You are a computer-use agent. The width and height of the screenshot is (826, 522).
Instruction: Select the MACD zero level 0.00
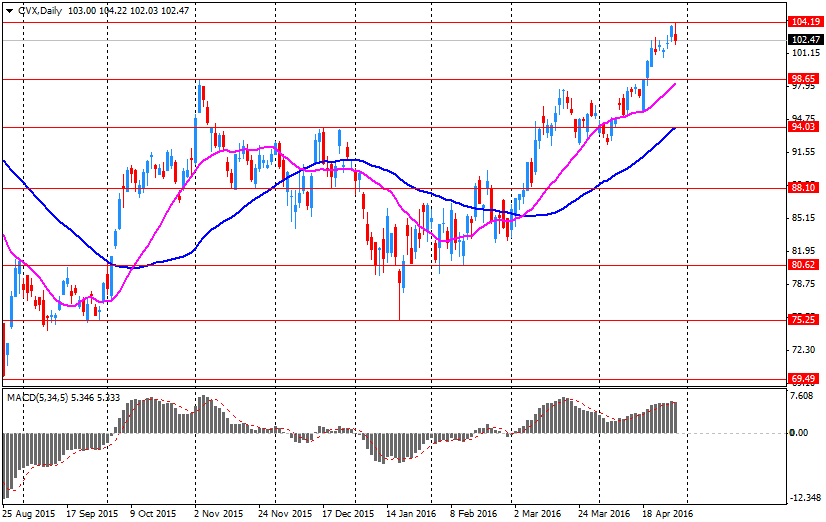pos(799,433)
